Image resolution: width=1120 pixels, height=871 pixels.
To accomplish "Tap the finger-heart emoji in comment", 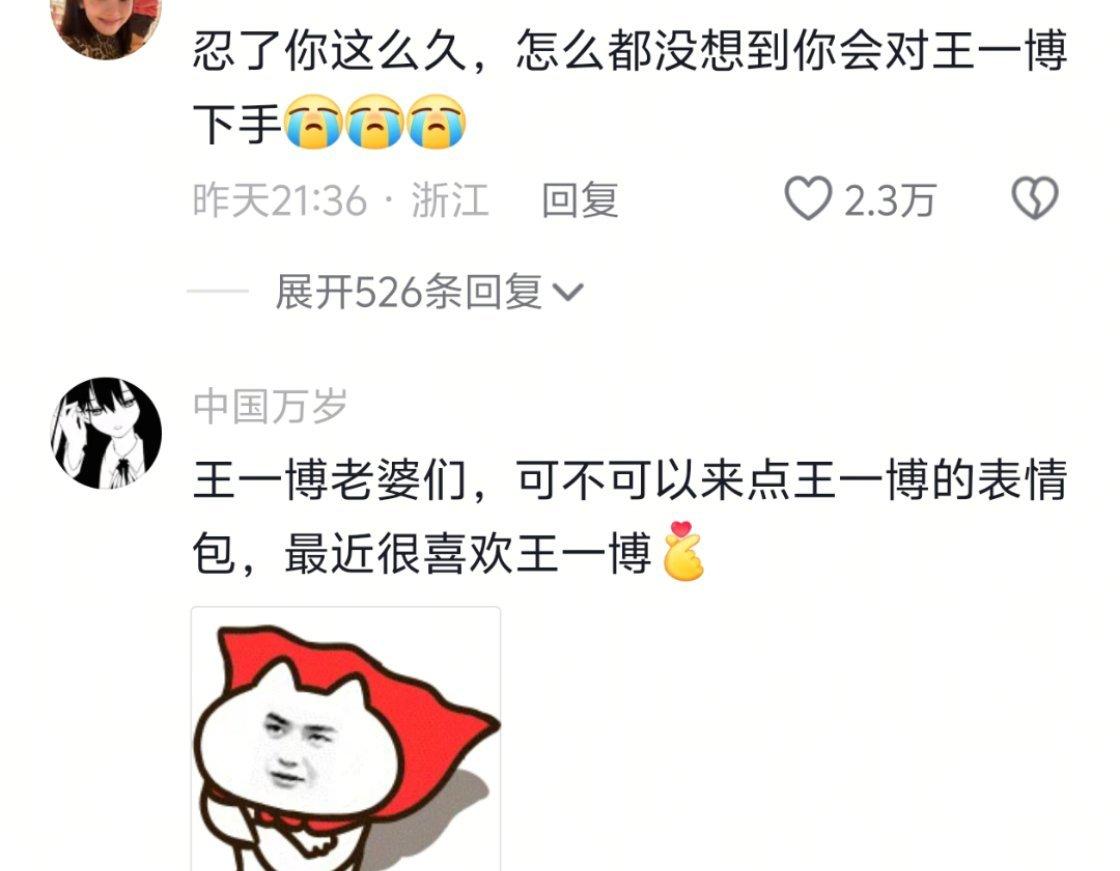I will [684, 551].
